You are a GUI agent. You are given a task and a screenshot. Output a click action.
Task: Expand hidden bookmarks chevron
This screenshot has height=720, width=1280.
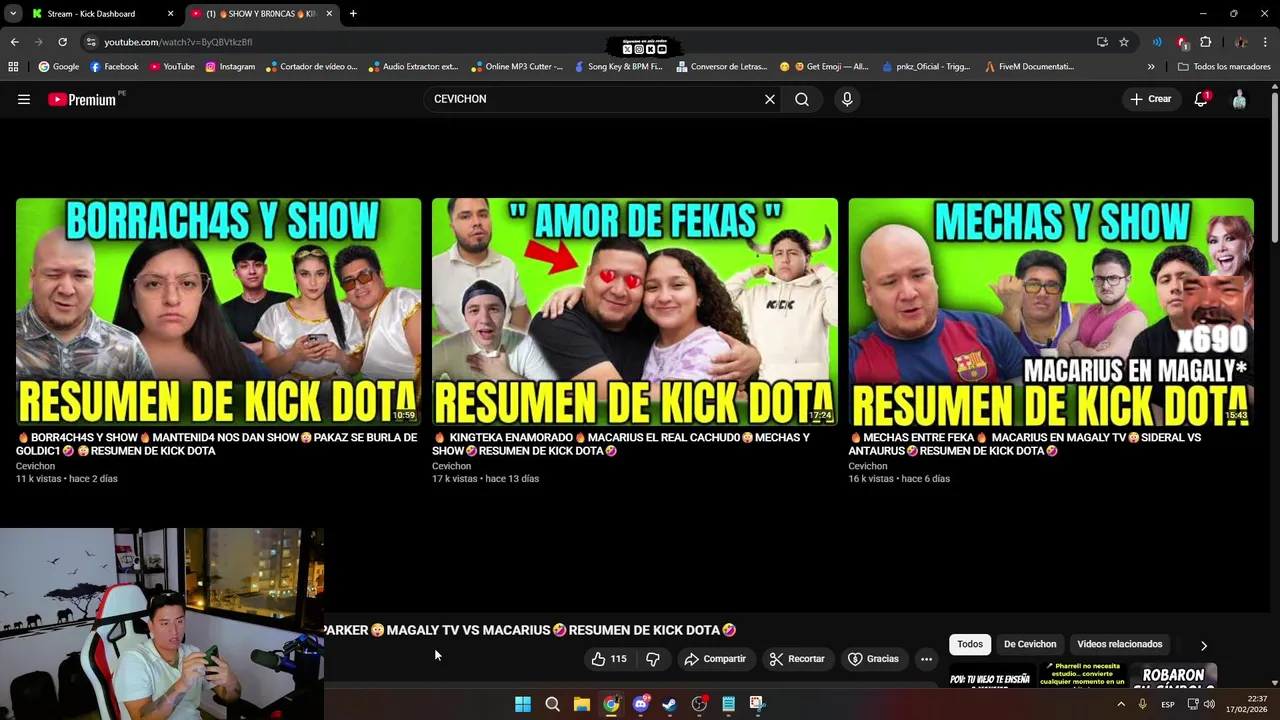(1151, 67)
